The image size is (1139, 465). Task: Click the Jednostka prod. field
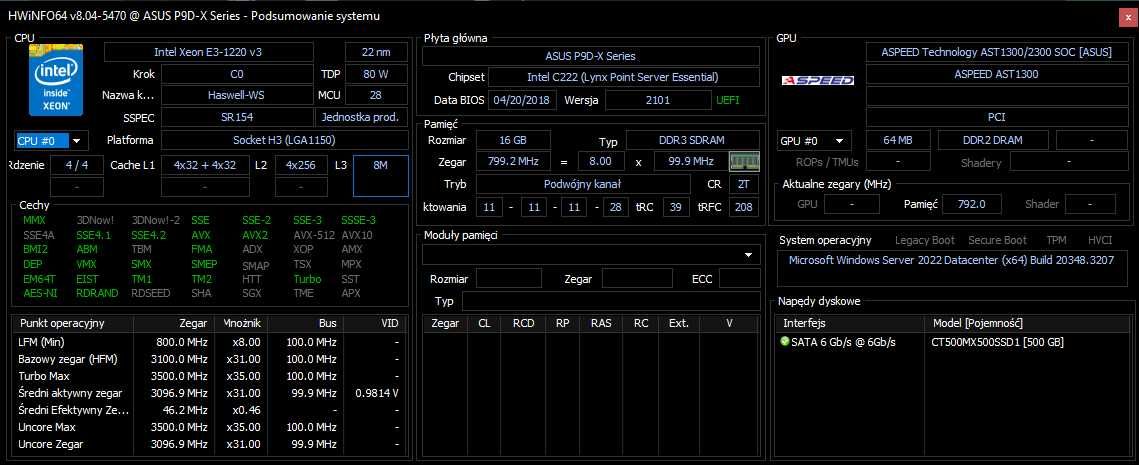click(x=362, y=117)
